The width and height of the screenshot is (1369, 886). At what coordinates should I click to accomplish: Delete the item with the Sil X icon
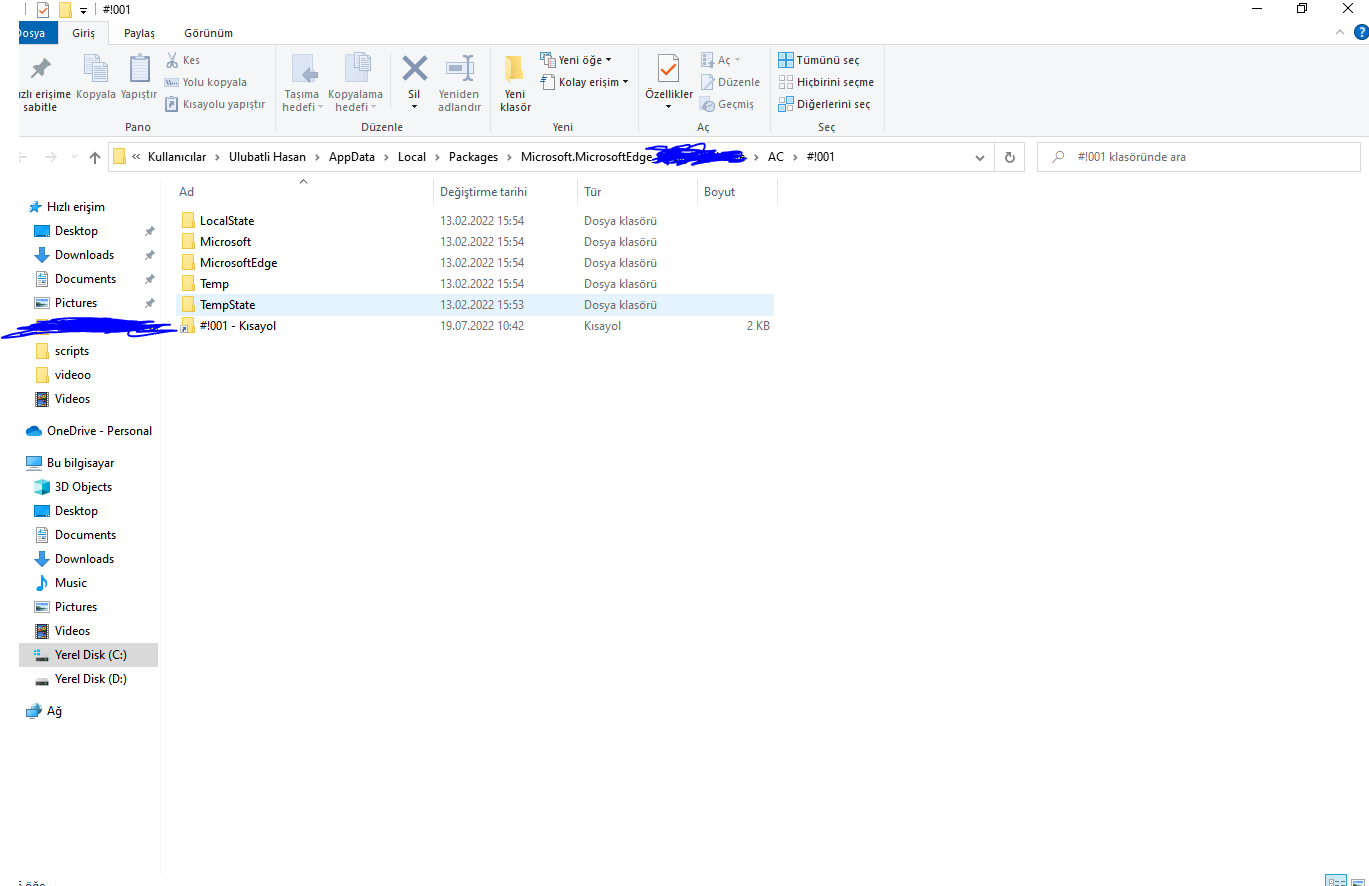pyautogui.click(x=414, y=68)
